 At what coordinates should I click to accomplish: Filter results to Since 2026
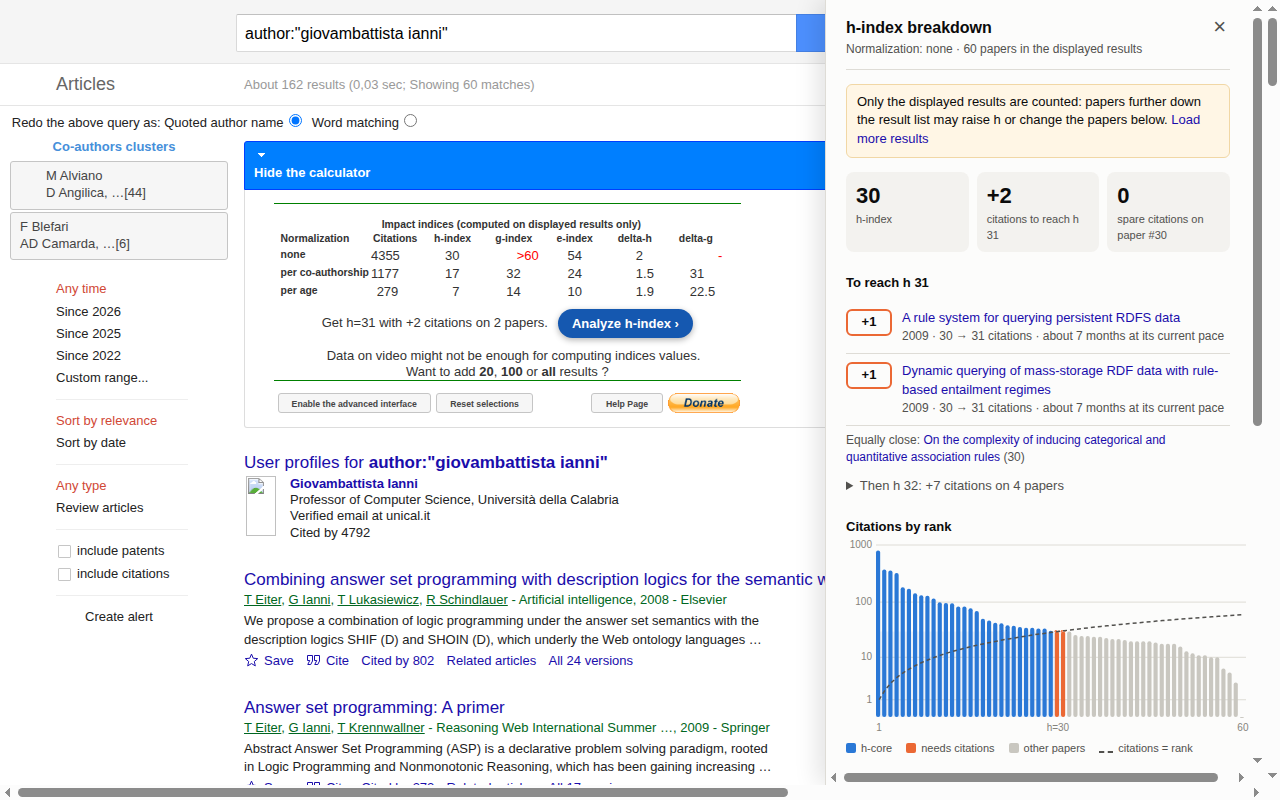(x=88, y=312)
